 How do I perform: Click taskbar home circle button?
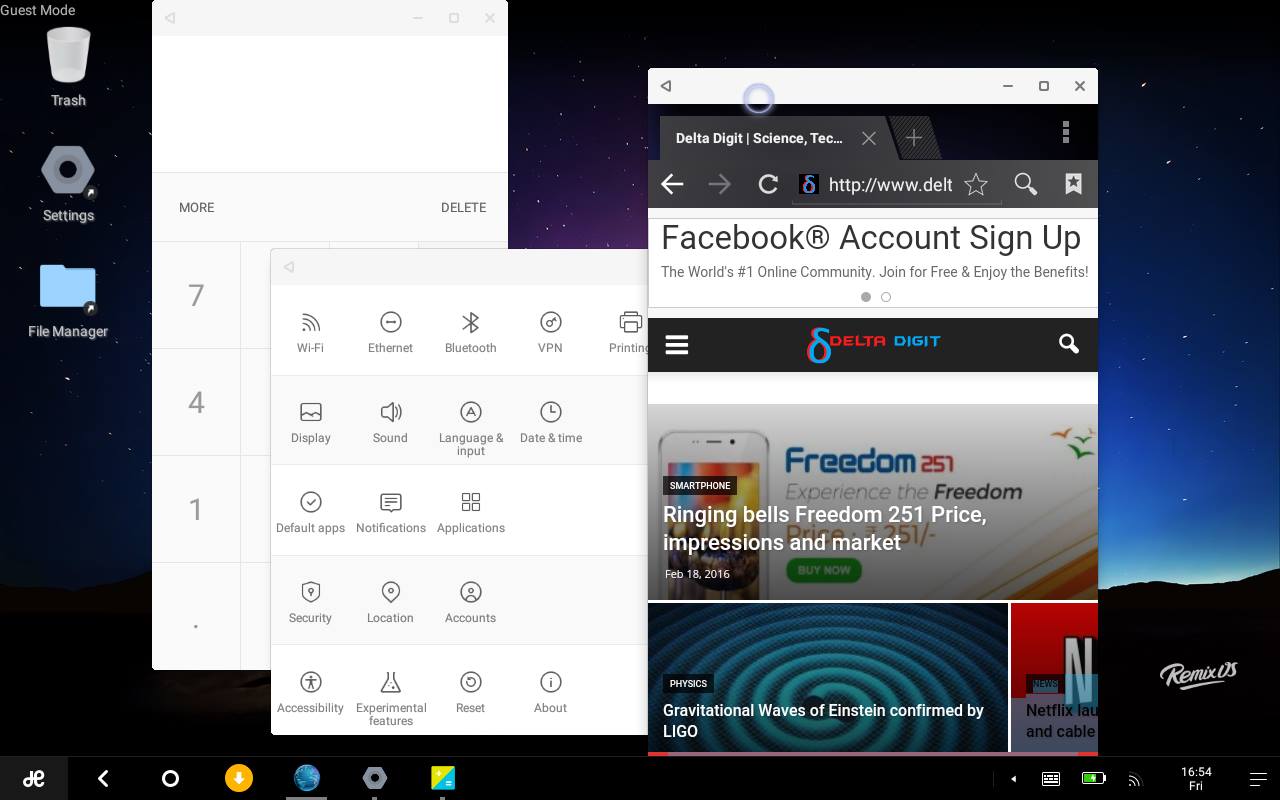(x=170, y=778)
